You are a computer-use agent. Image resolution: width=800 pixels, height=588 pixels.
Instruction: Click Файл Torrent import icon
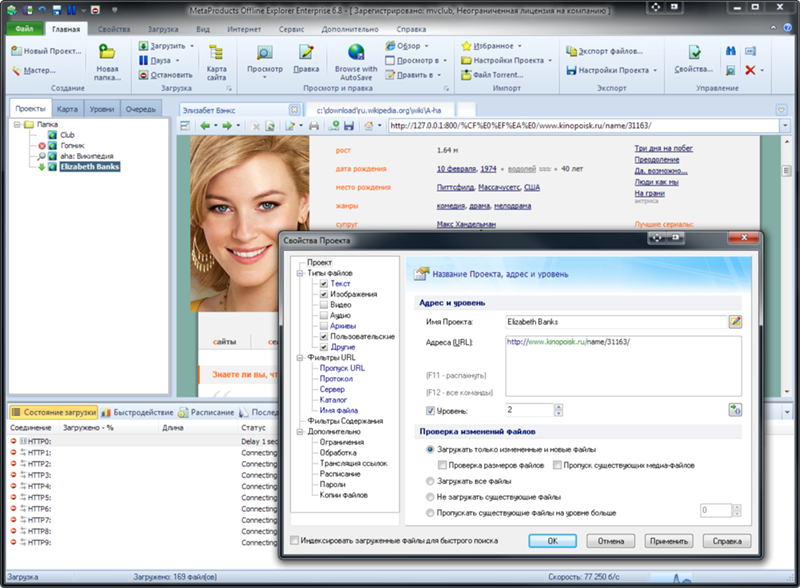coord(466,75)
